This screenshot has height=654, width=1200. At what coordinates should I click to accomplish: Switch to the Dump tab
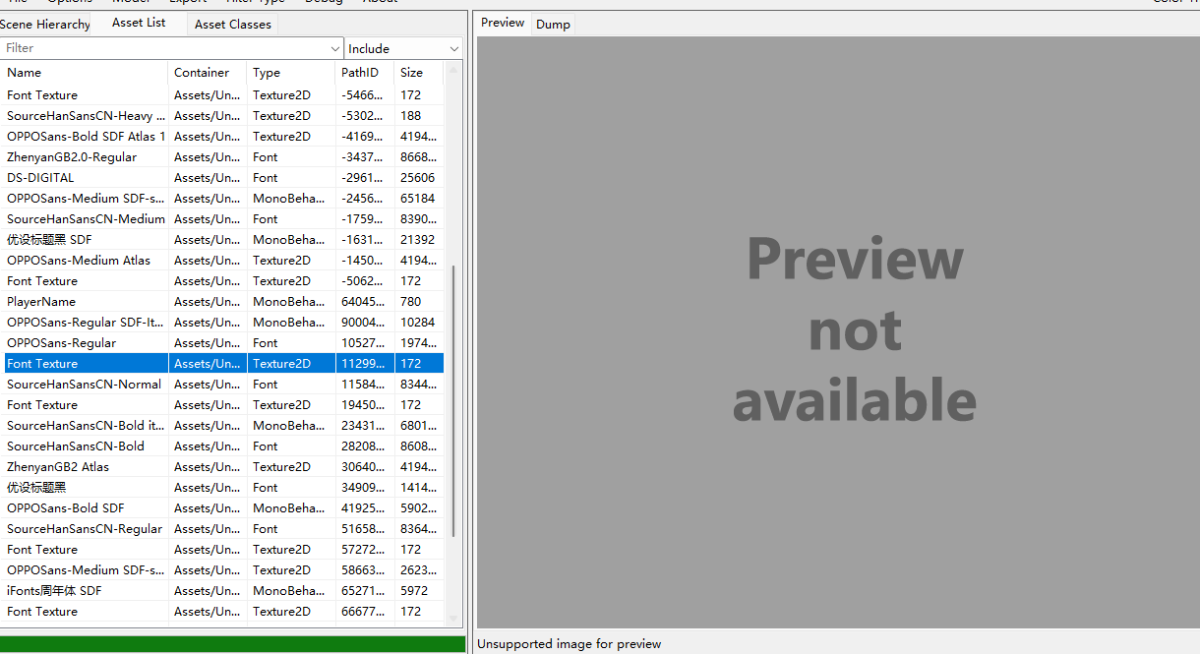(x=553, y=24)
